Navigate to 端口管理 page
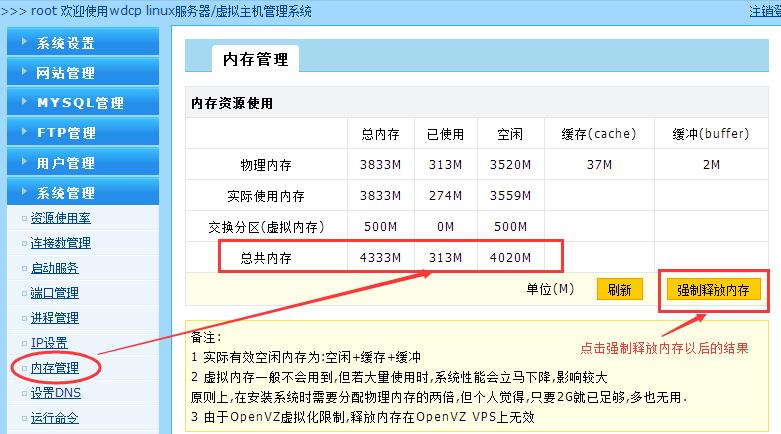 55,293
